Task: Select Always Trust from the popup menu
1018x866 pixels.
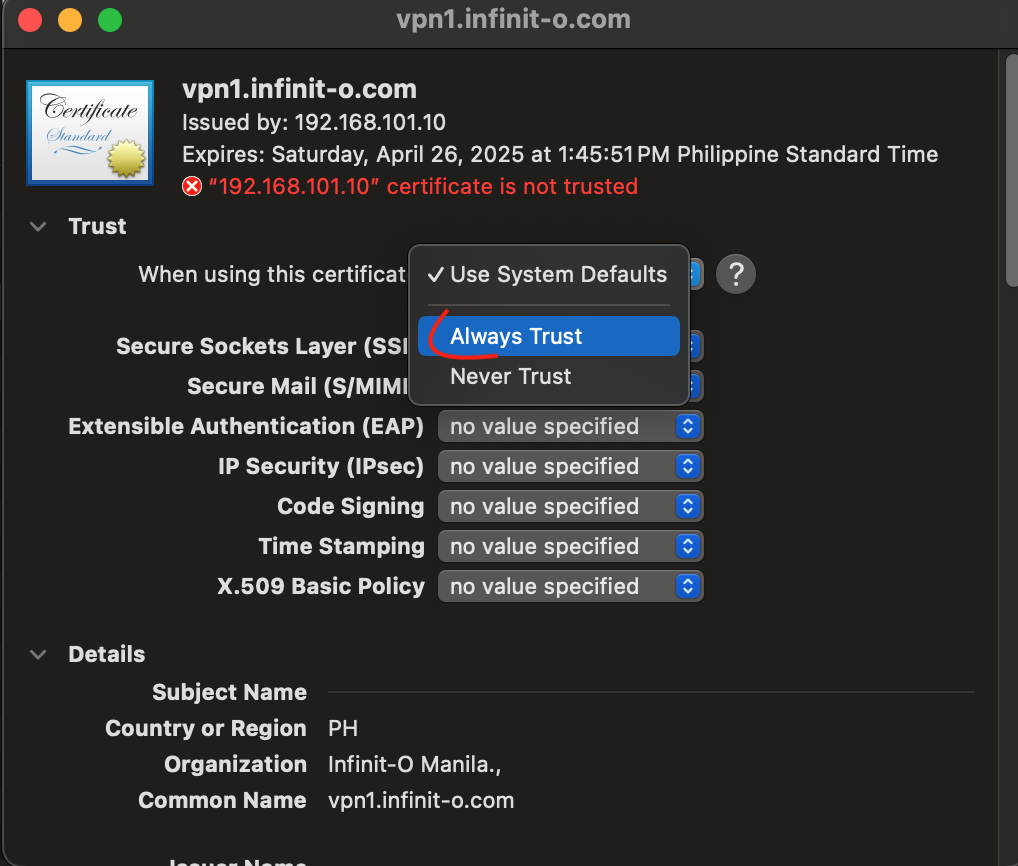Action: (x=549, y=336)
